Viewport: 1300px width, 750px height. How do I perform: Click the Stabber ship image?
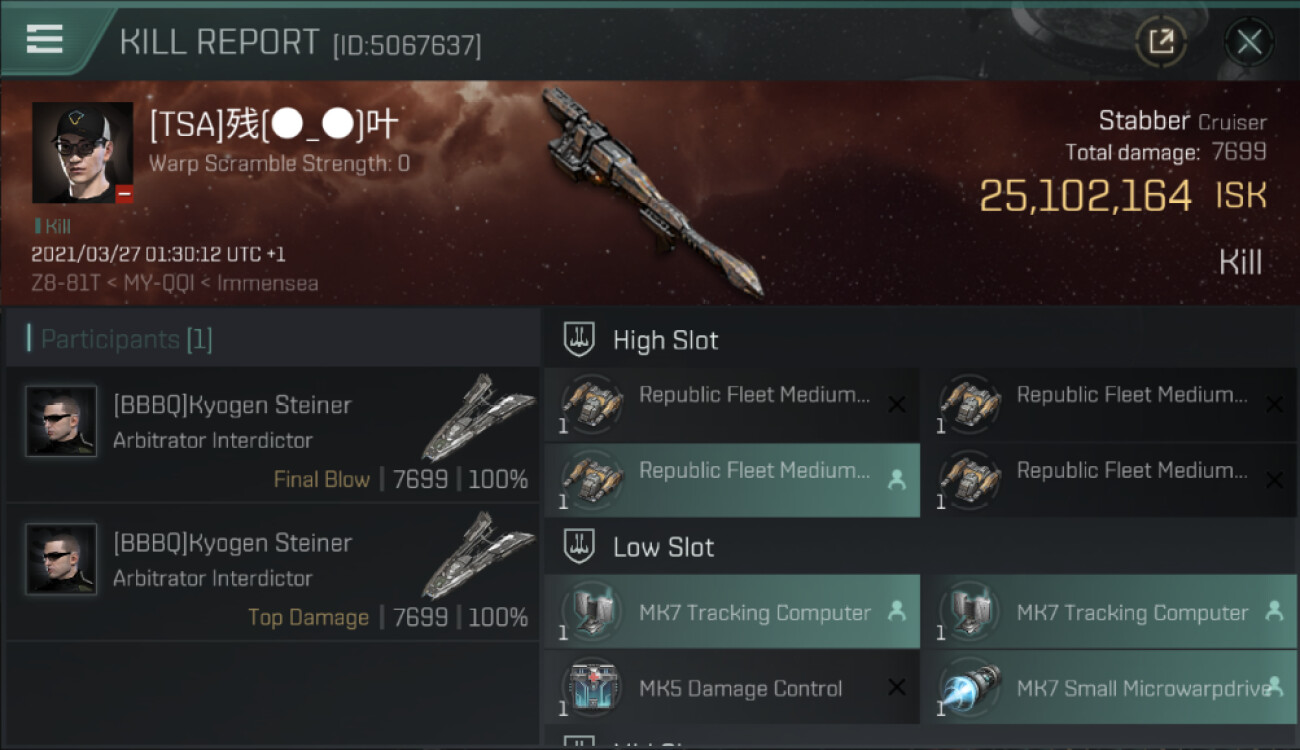pyautogui.click(x=653, y=190)
